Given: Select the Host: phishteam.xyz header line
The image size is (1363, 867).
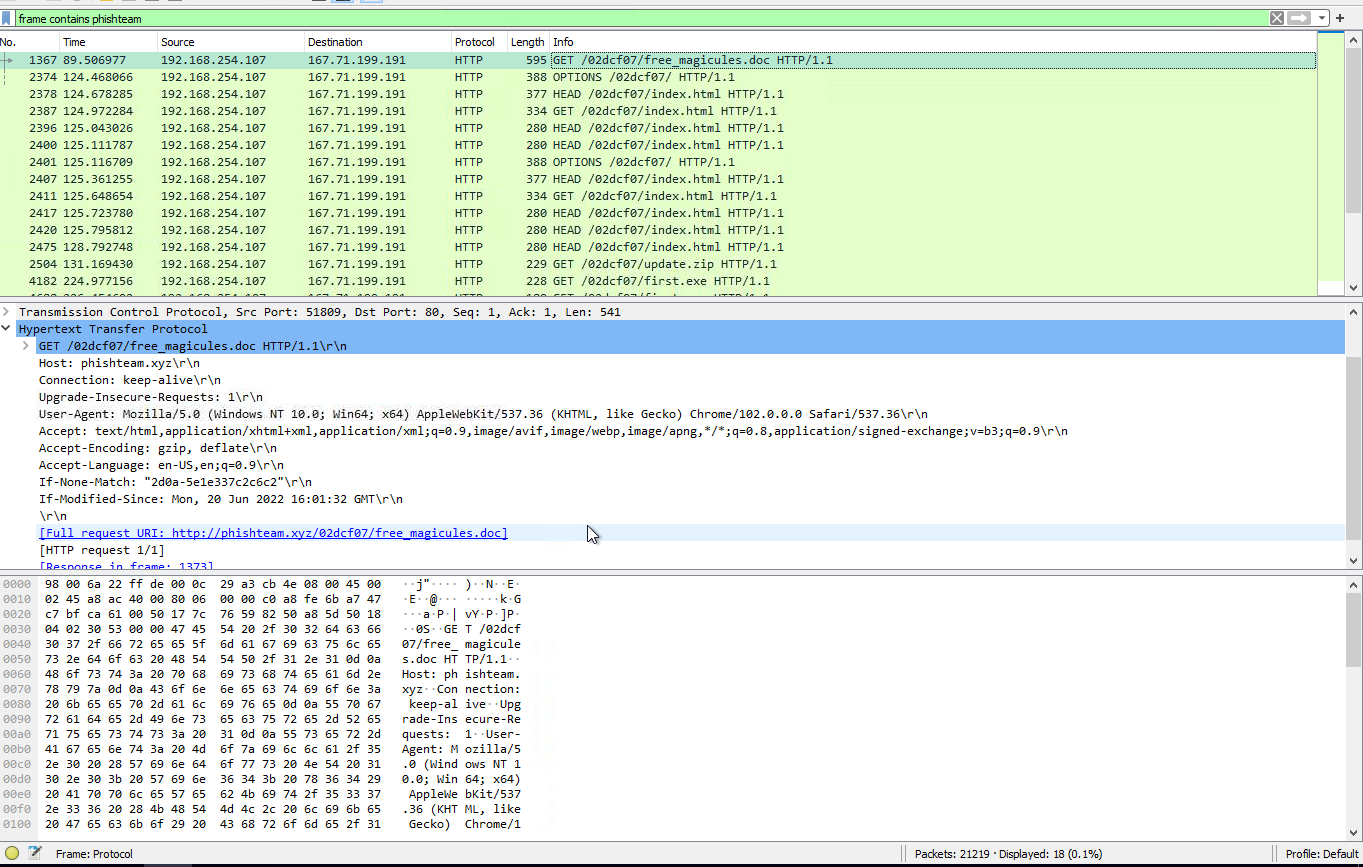Looking at the screenshot, I should [110, 362].
